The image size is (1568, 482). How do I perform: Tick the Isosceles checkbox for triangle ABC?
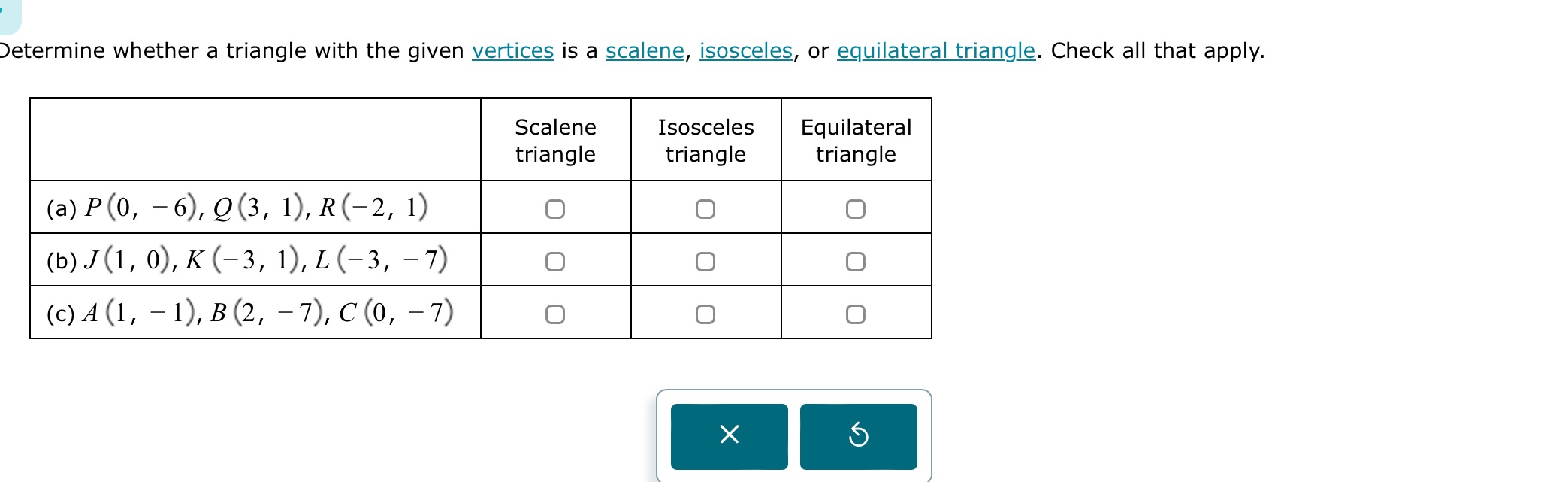[x=705, y=314]
